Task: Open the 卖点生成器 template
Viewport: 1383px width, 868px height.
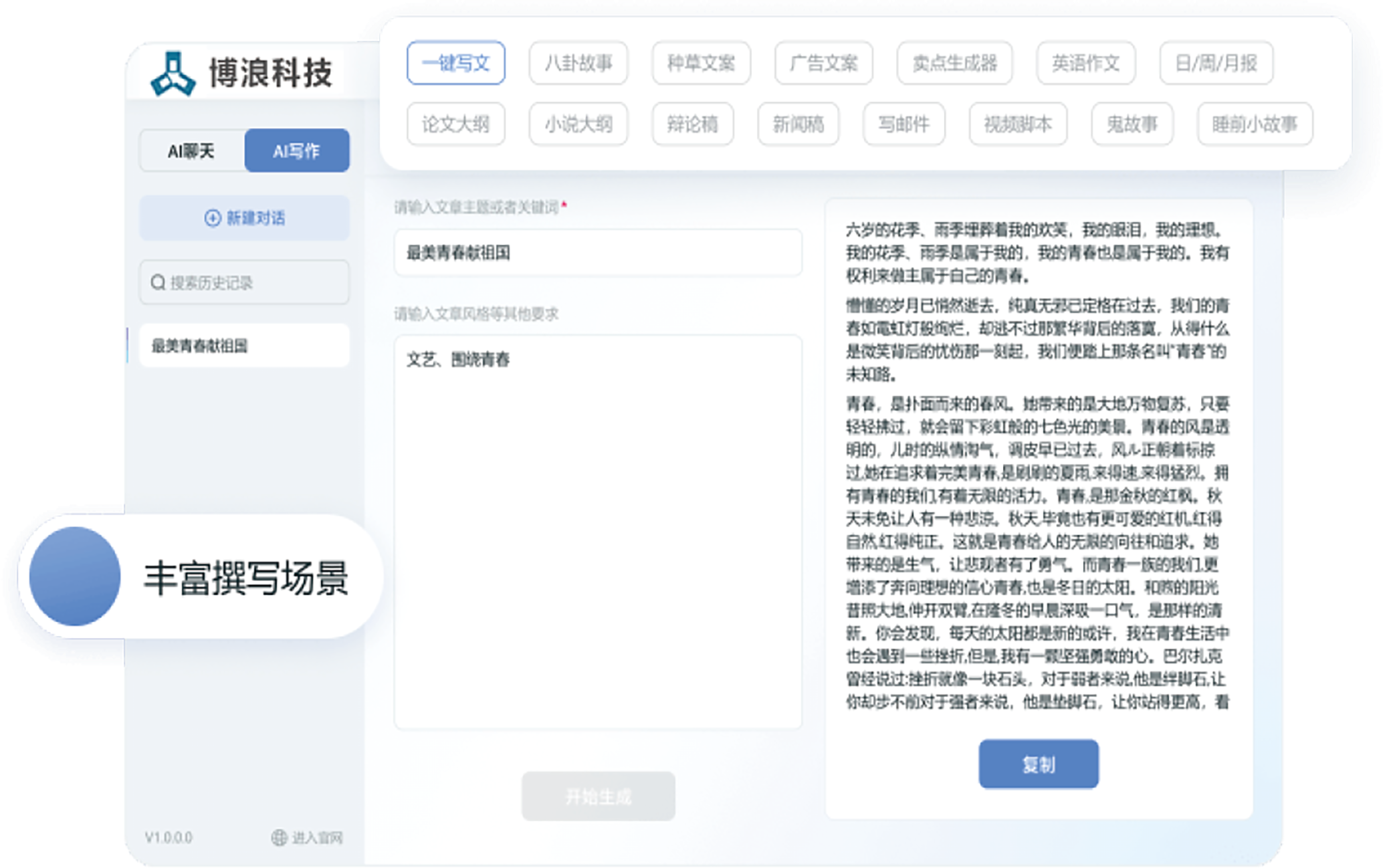Action: coord(954,64)
